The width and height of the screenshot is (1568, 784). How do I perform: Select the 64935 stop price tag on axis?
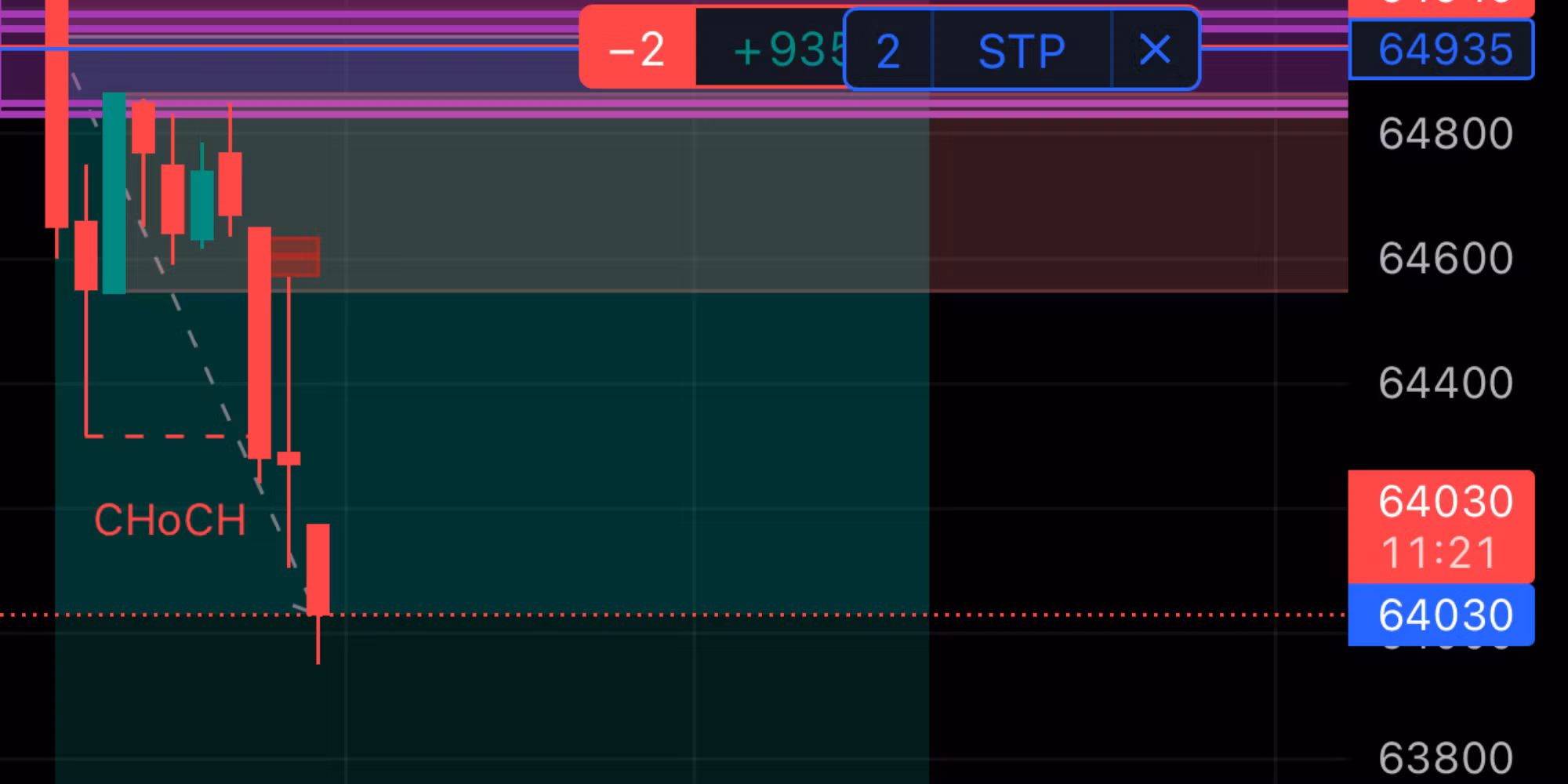point(1441,50)
